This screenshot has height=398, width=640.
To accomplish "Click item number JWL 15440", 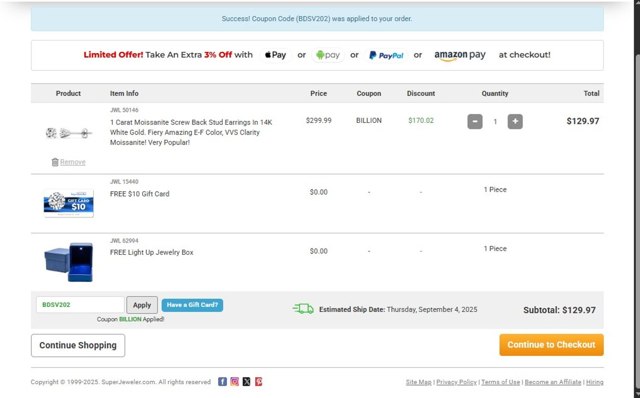I will coord(124,182).
